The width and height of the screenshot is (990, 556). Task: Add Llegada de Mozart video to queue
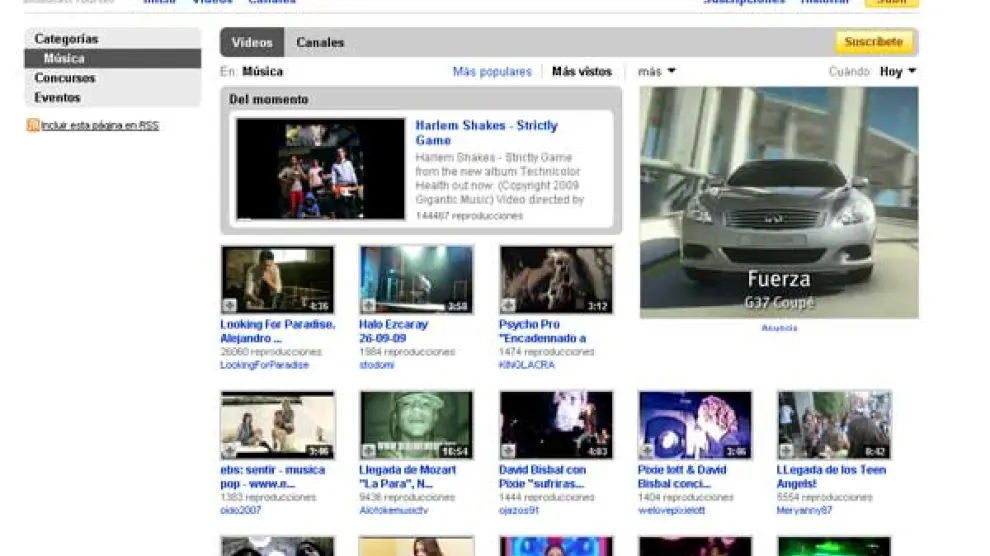pyautogui.click(x=368, y=451)
